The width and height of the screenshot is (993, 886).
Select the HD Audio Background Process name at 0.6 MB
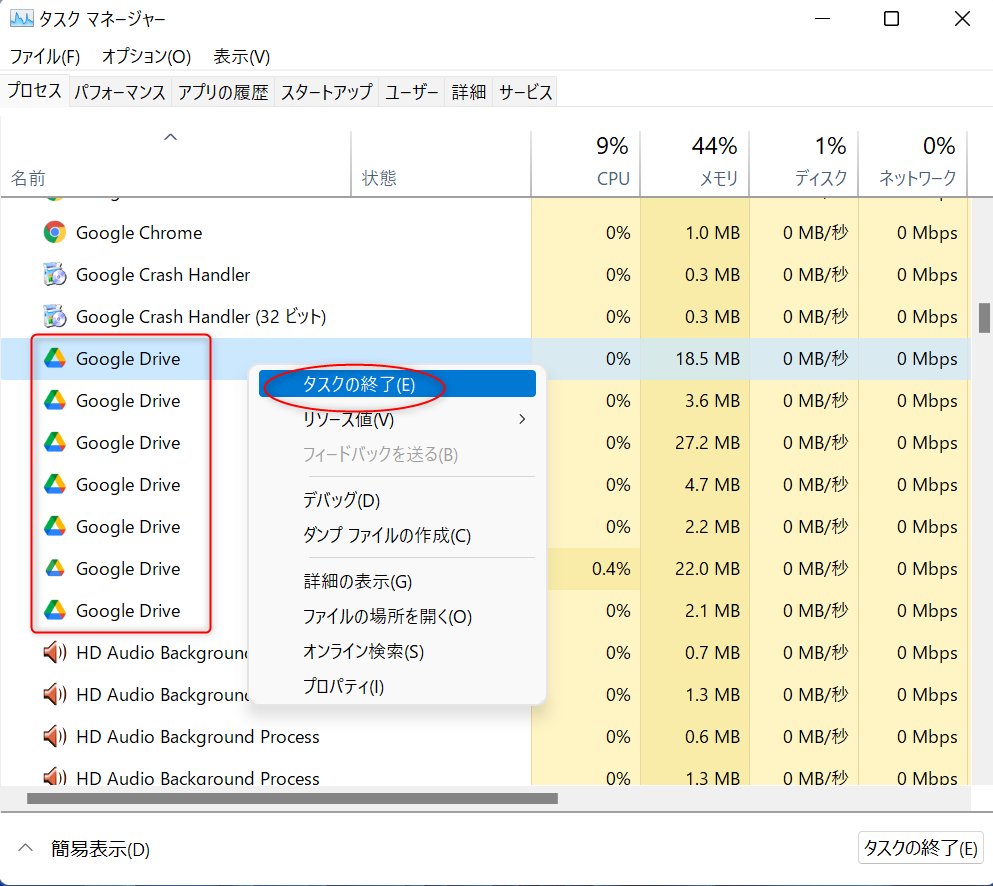point(198,737)
